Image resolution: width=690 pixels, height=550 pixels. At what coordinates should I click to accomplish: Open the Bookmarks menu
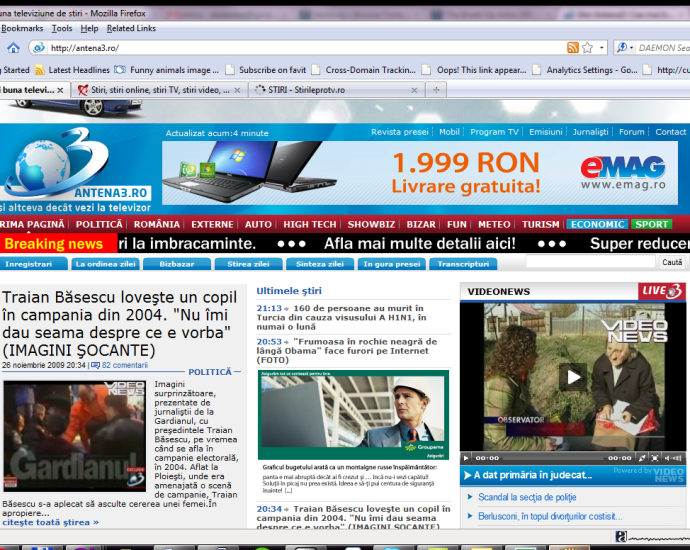point(22,28)
